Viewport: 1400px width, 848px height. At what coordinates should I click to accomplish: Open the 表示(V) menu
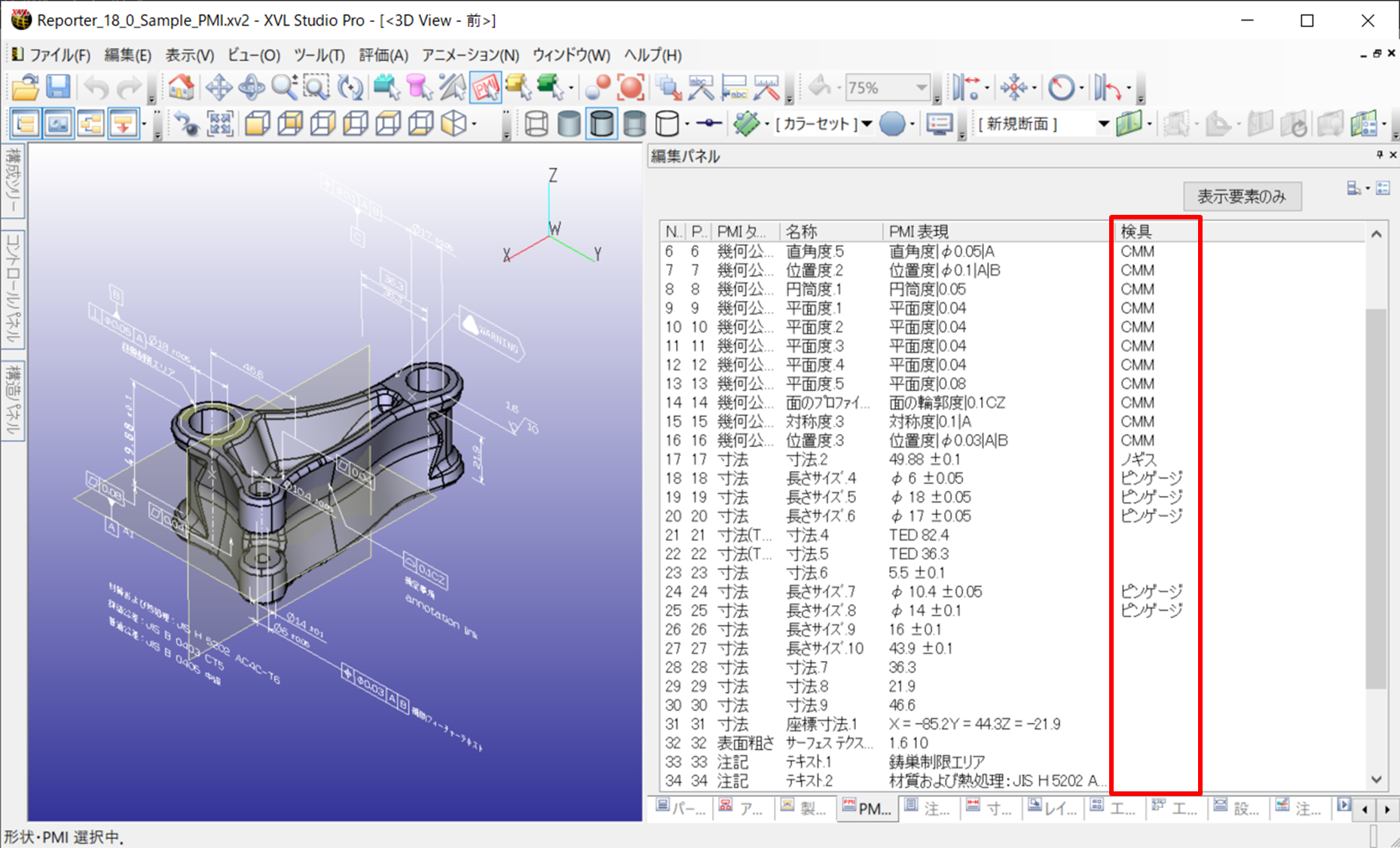point(189,55)
